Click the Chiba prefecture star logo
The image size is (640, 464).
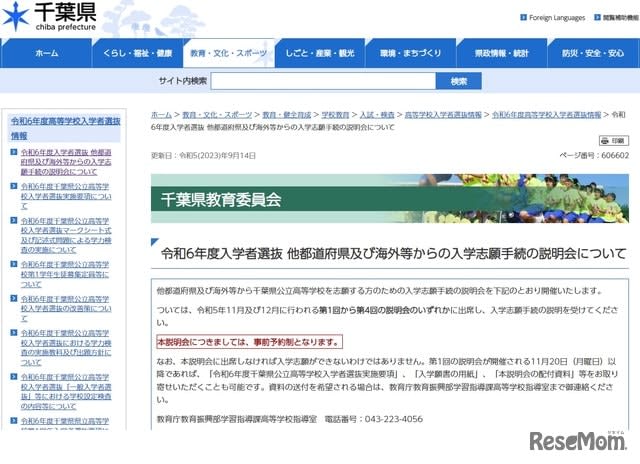16,17
